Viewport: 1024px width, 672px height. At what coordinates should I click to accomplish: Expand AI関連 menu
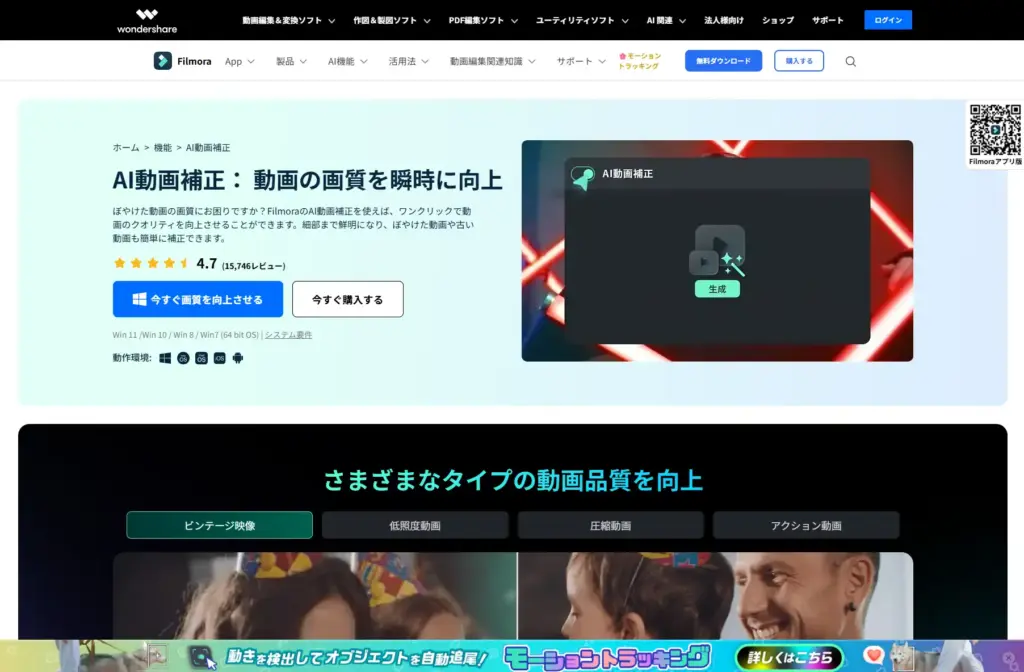click(666, 20)
